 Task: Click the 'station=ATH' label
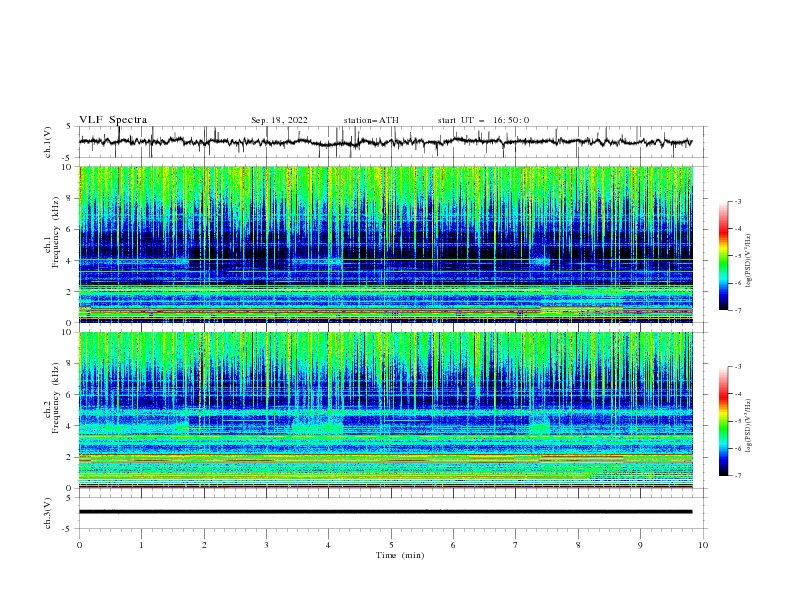click(371, 120)
